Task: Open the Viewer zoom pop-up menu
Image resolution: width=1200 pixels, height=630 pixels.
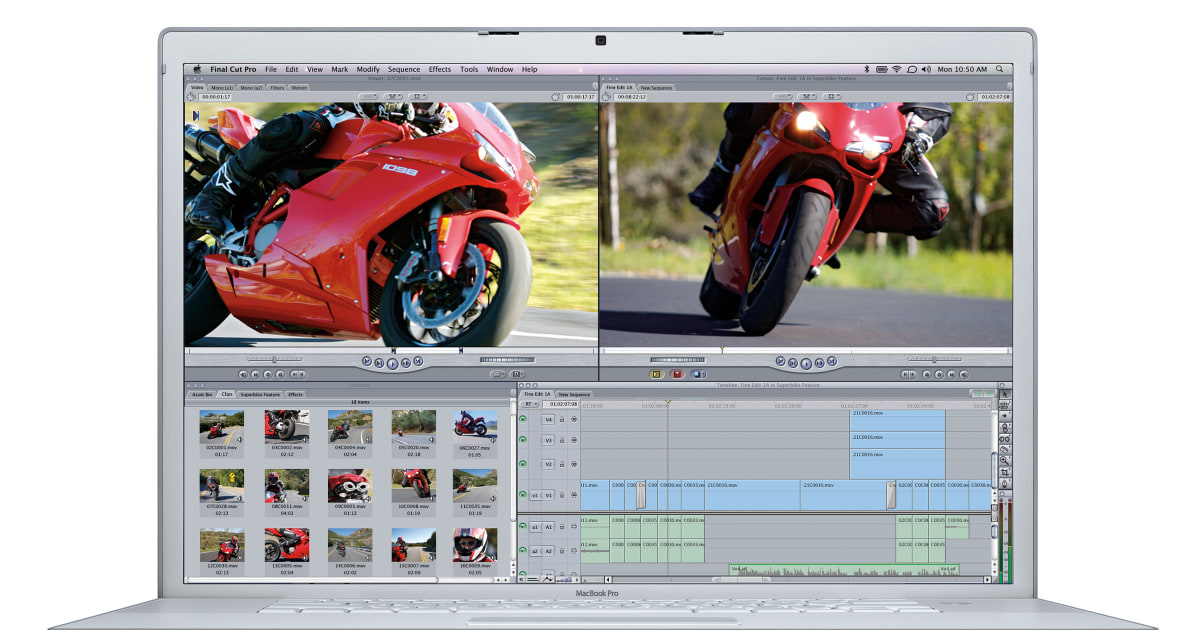Action: (368, 96)
